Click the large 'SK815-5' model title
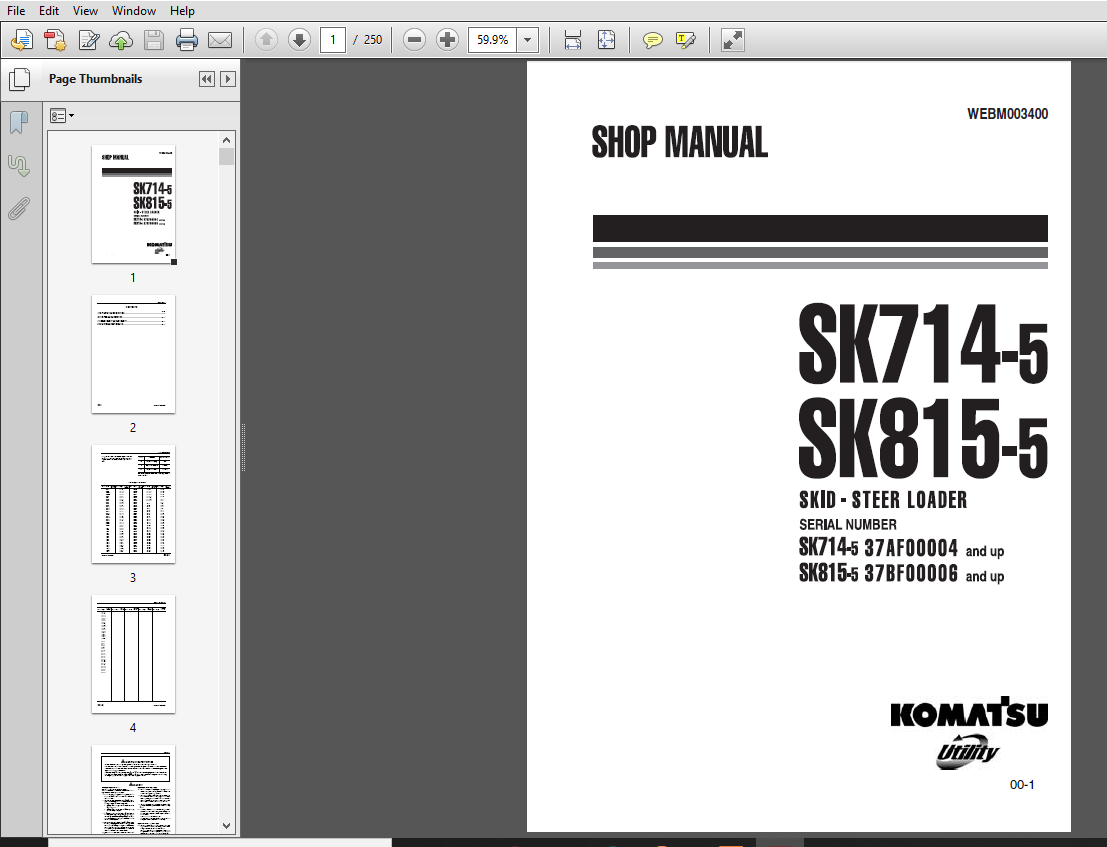 pyautogui.click(x=923, y=438)
